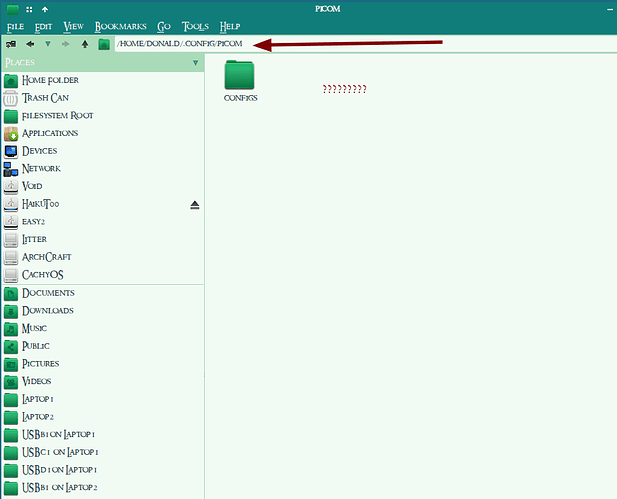Open the View menu

click(74, 26)
